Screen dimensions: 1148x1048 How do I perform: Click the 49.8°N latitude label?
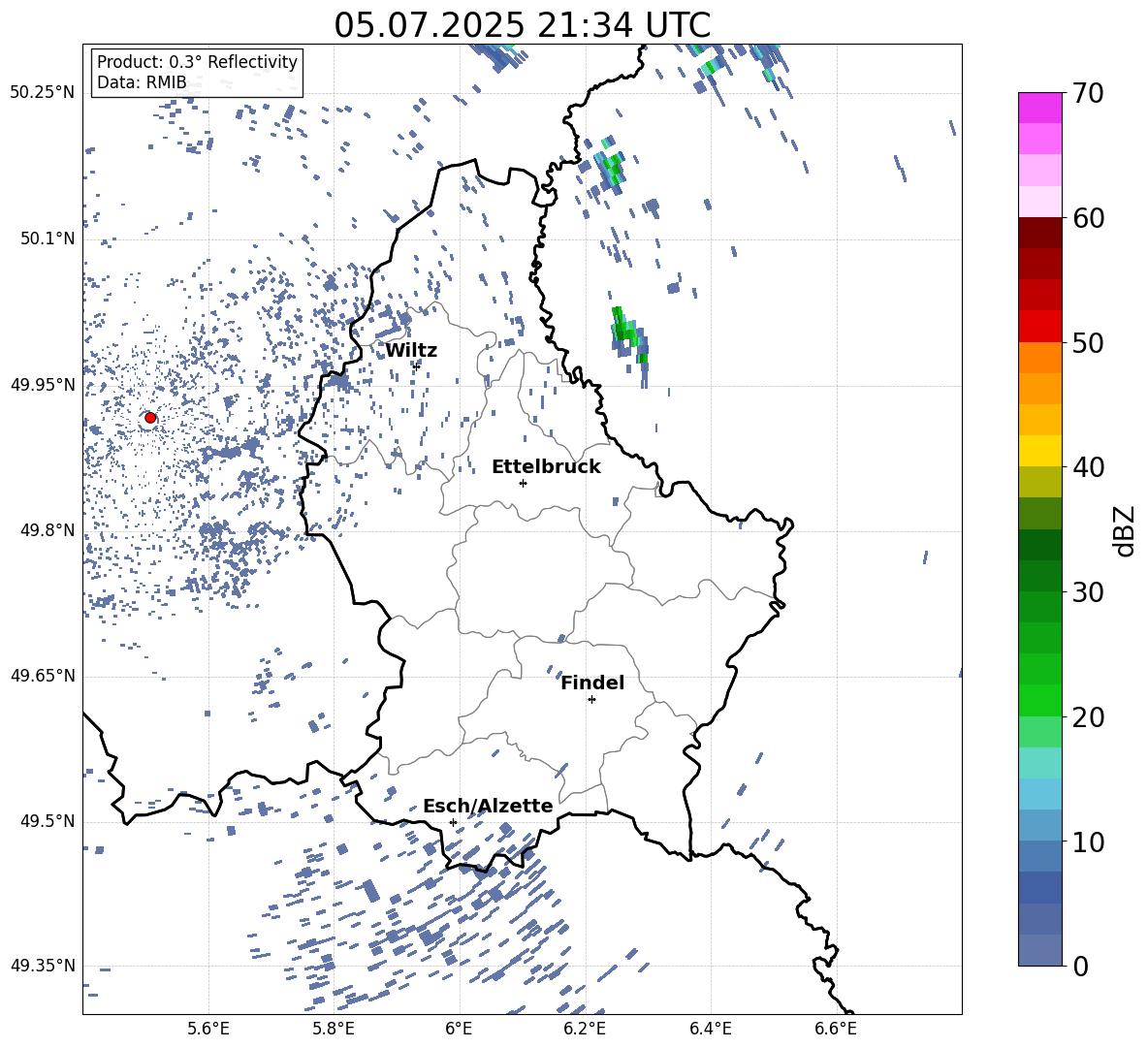tap(48, 530)
